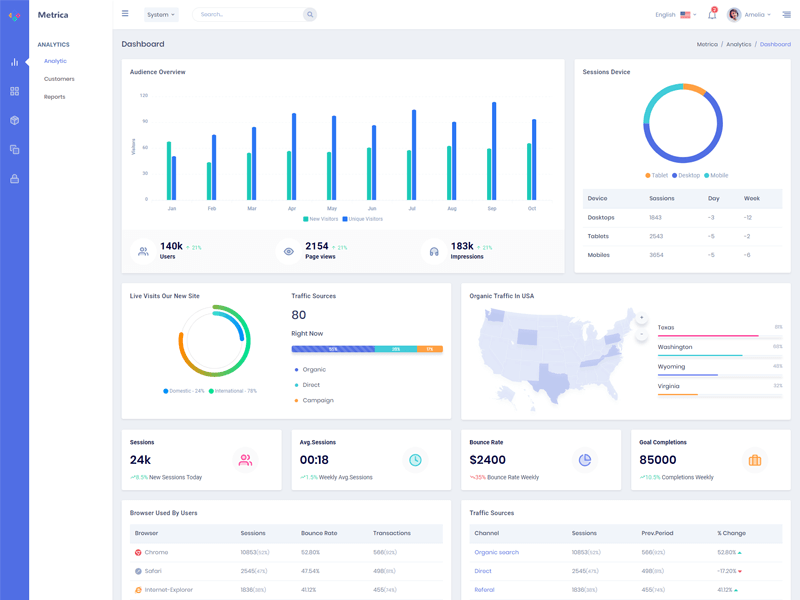Click the search magnifier button
Image resolution: width=800 pixels, height=600 pixels.
310,14
